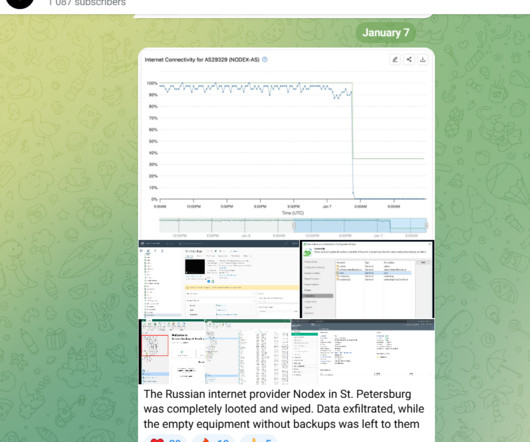Toggle the thumbs-up reaction on the post
The width and height of the screenshot is (530, 442).
259,439
